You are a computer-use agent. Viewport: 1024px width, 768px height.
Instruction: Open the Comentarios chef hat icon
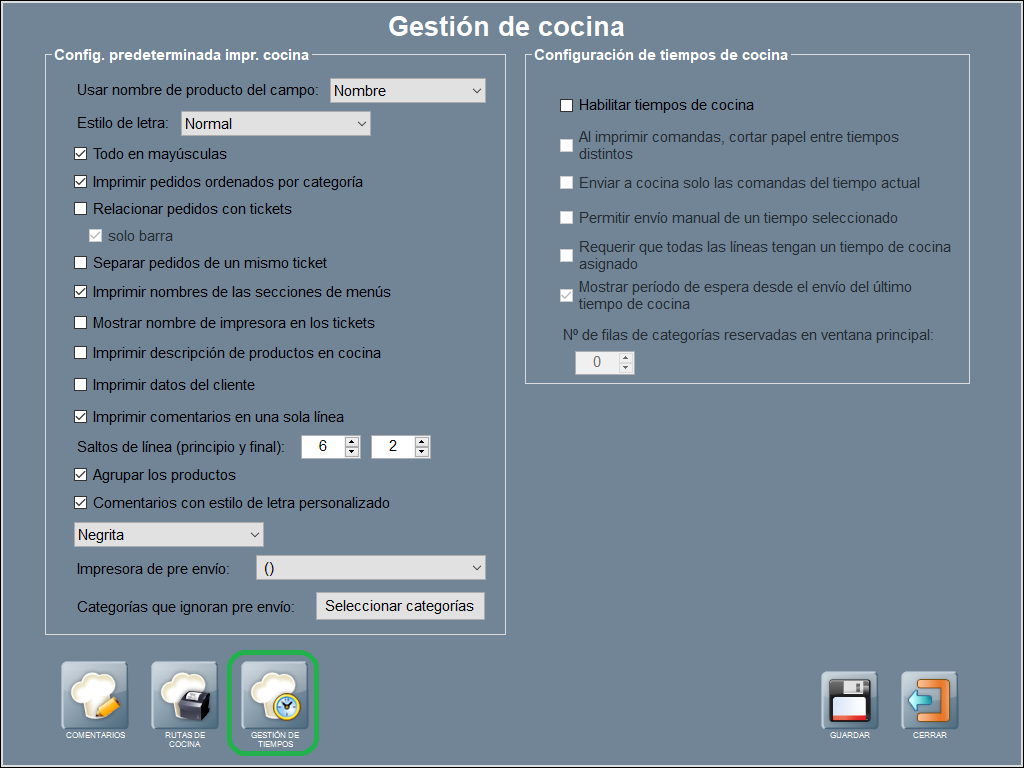95,696
